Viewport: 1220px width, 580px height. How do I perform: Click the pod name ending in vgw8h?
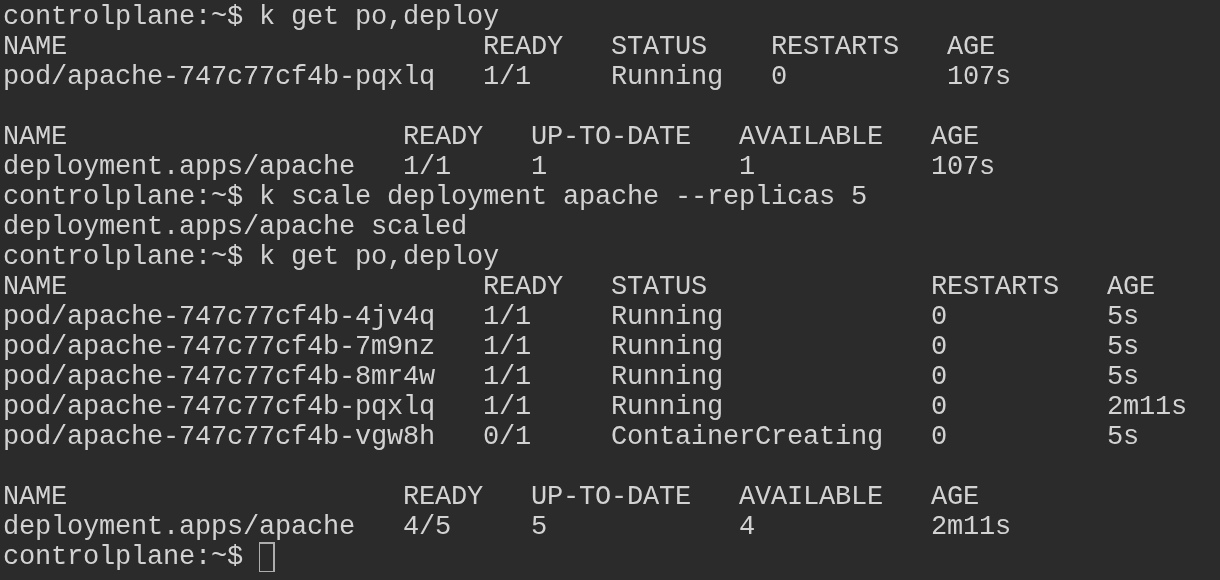point(218,437)
